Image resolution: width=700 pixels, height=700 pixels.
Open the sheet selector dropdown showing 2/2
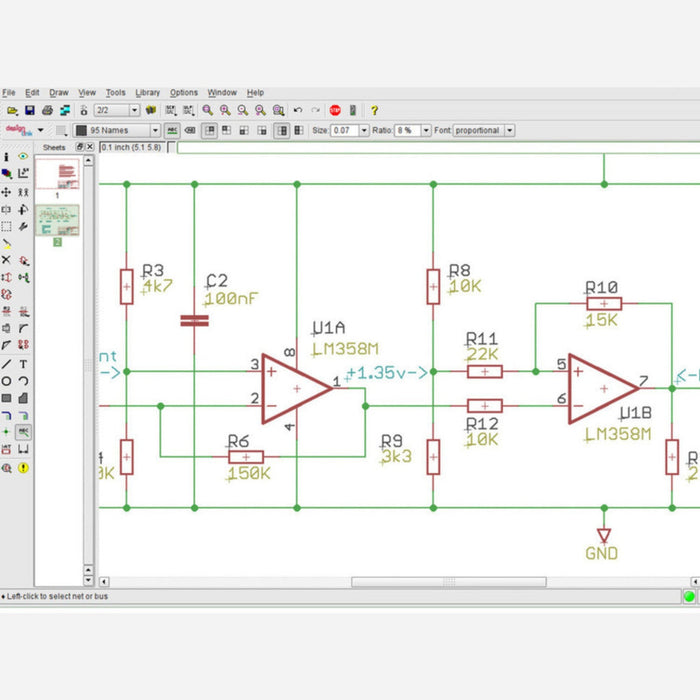tap(116, 110)
